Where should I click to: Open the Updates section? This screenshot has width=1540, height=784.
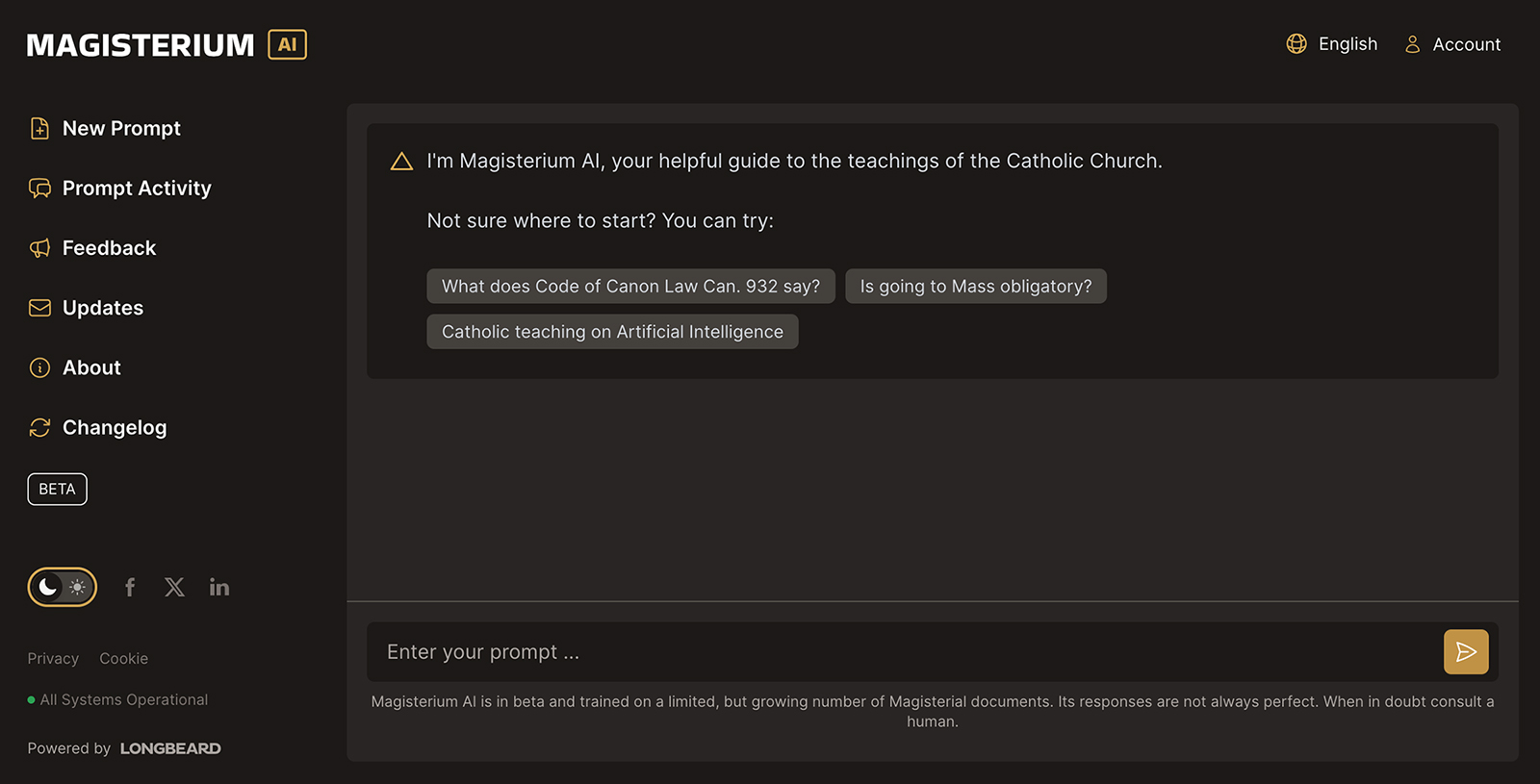coord(86,308)
